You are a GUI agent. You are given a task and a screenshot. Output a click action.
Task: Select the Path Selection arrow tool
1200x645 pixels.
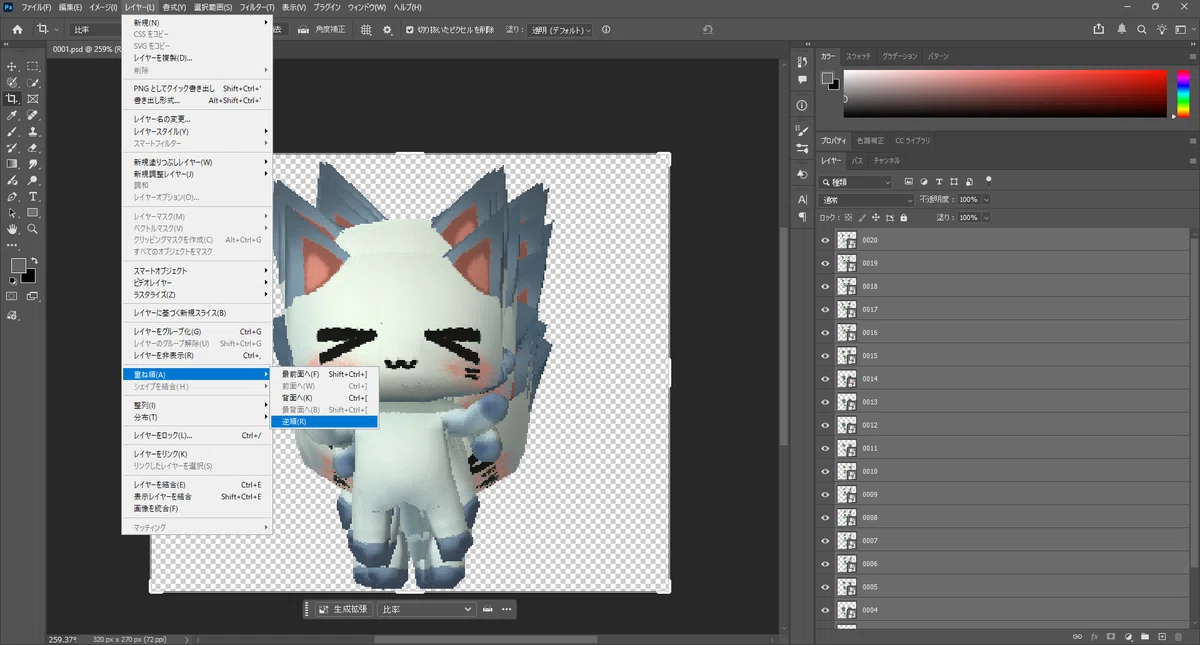(12, 213)
